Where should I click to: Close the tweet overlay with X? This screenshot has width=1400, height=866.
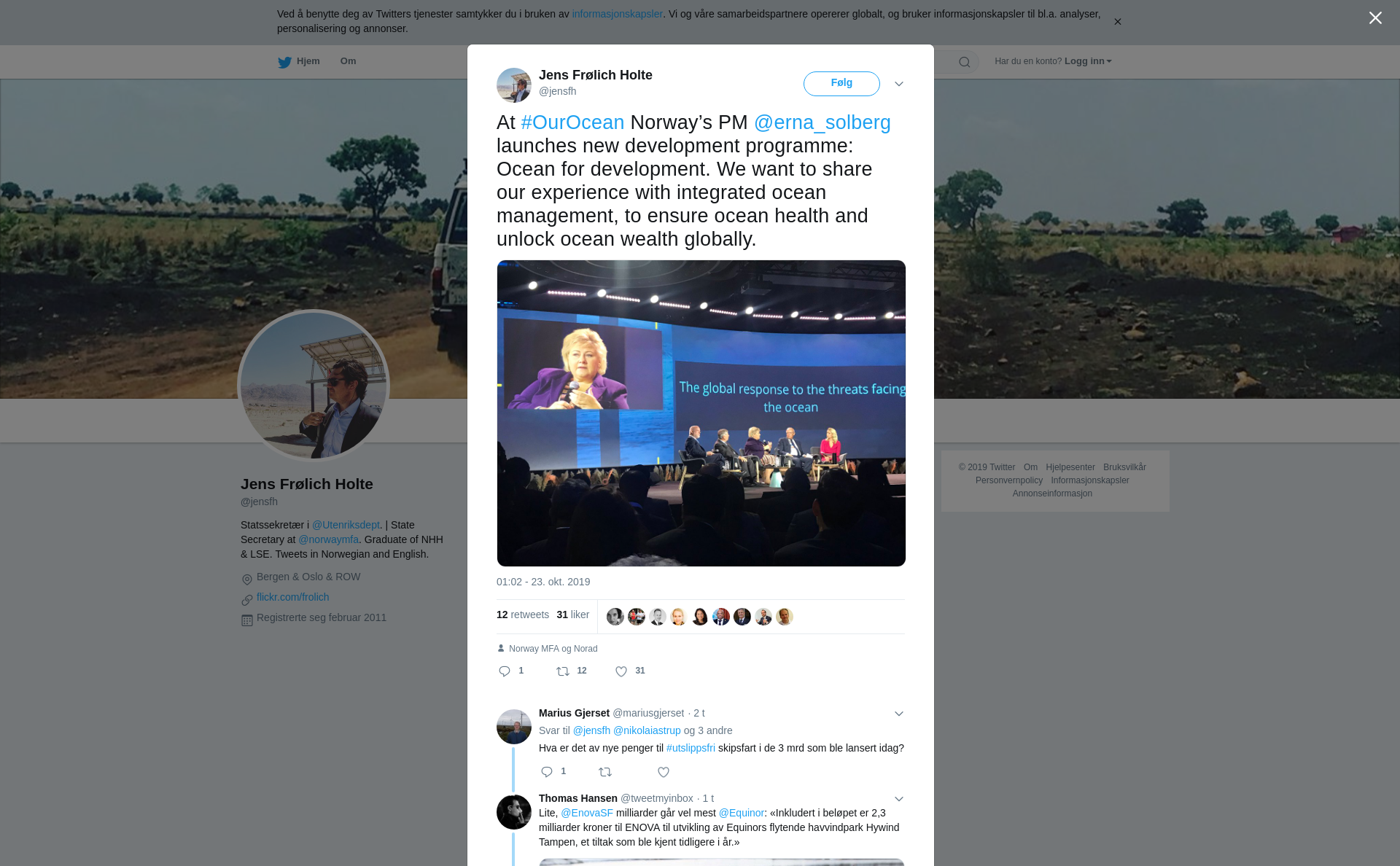[1375, 18]
